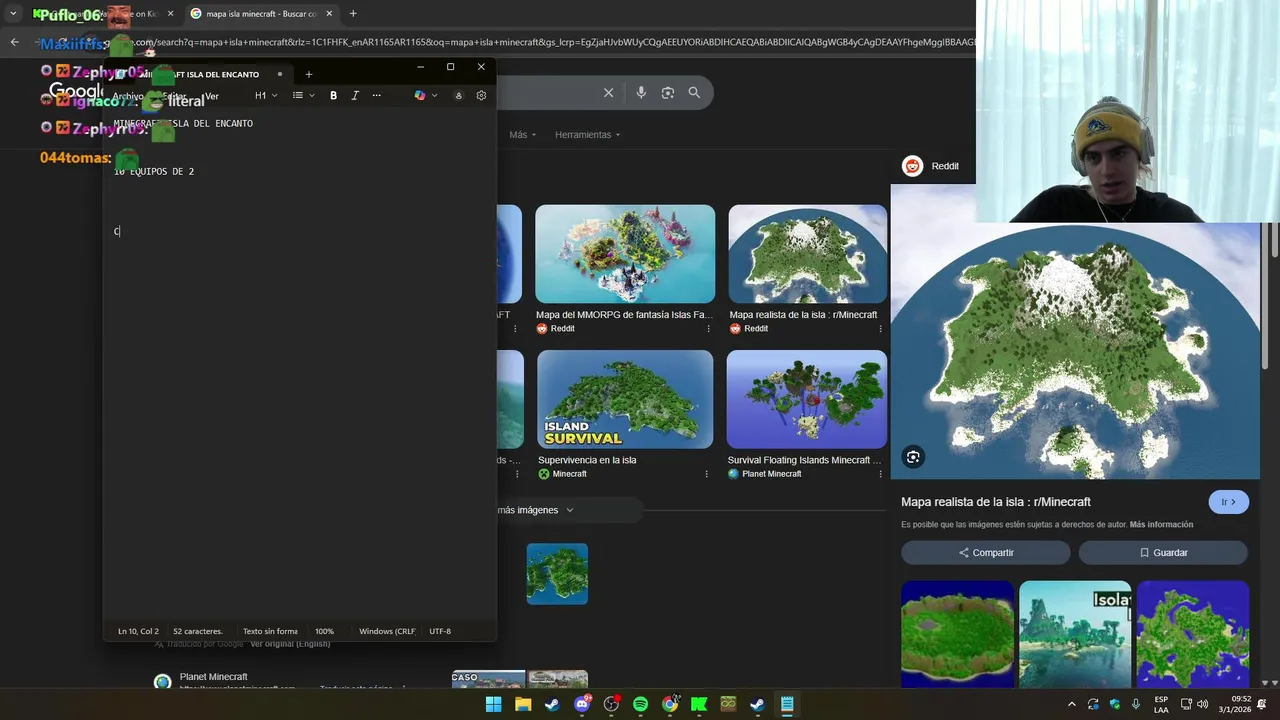The image size is (1280, 720).
Task: Open Planet Minecraft result link
Action: (213, 677)
